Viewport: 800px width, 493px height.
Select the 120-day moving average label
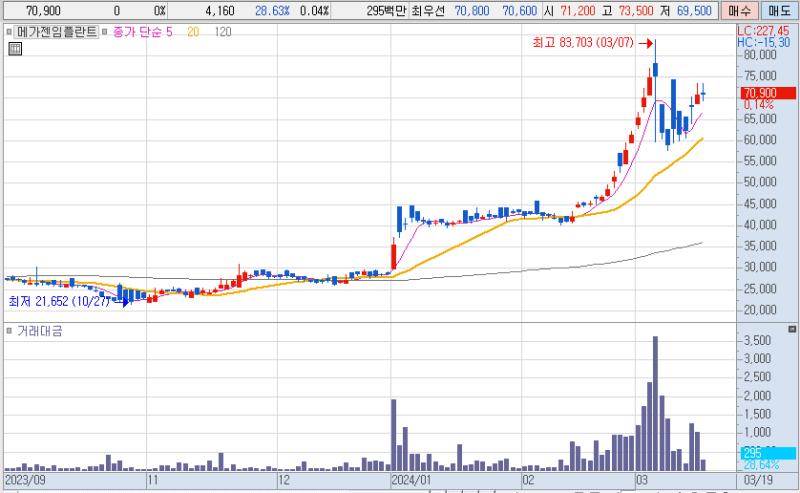pos(222,32)
